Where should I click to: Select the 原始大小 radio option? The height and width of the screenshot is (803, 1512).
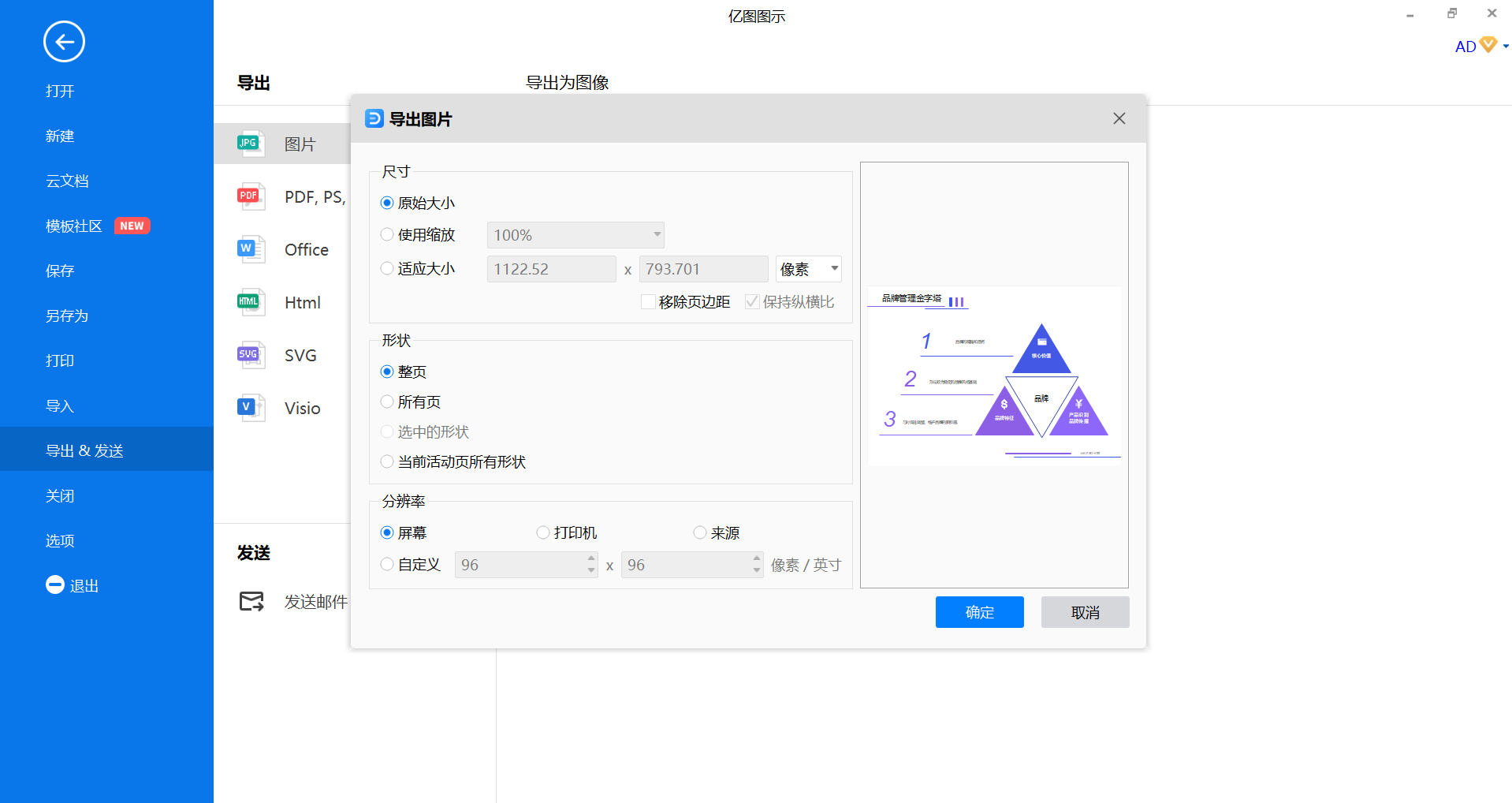click(x=387, y=203)
